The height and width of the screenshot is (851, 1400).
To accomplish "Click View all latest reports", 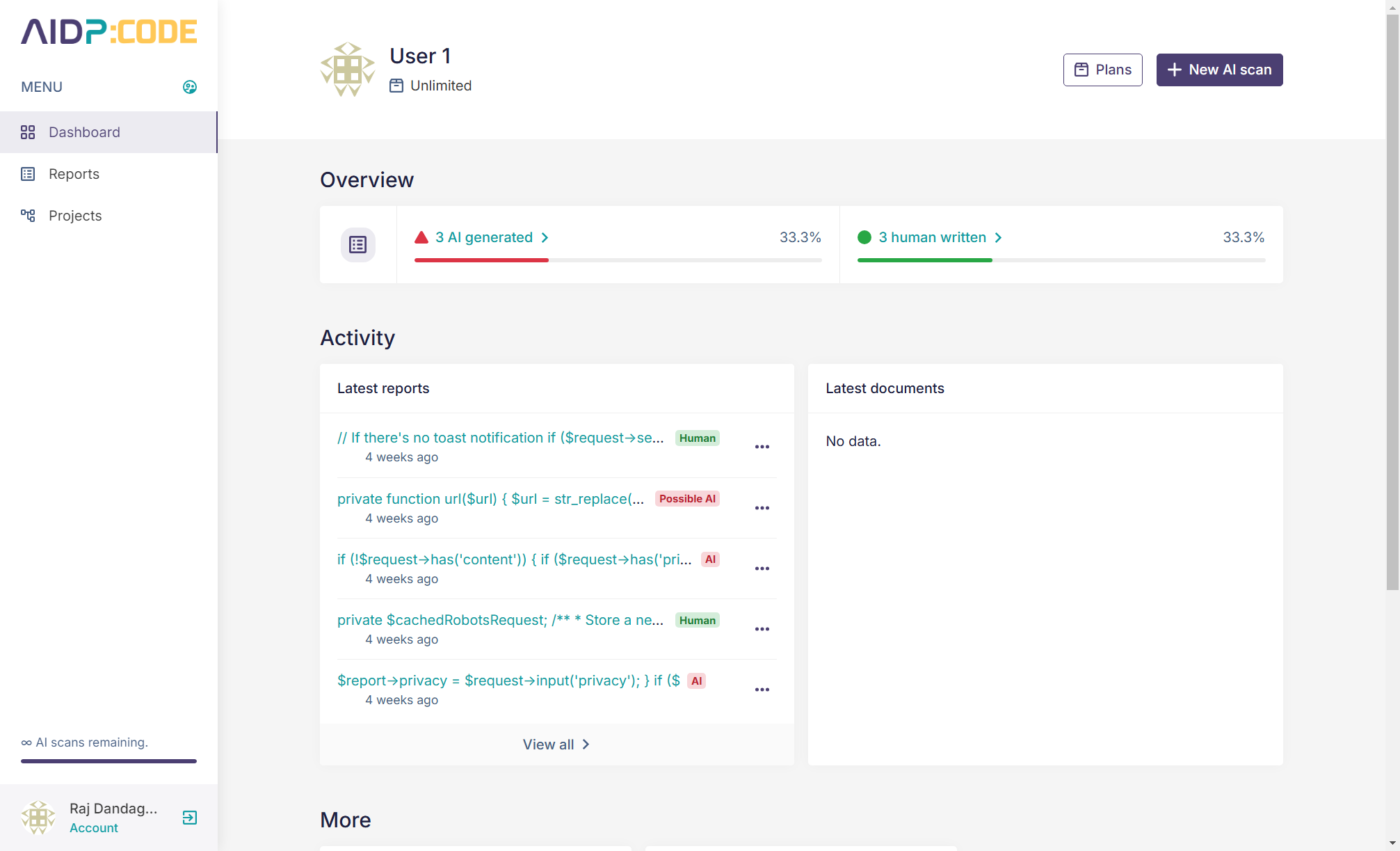I will [556, 745].
